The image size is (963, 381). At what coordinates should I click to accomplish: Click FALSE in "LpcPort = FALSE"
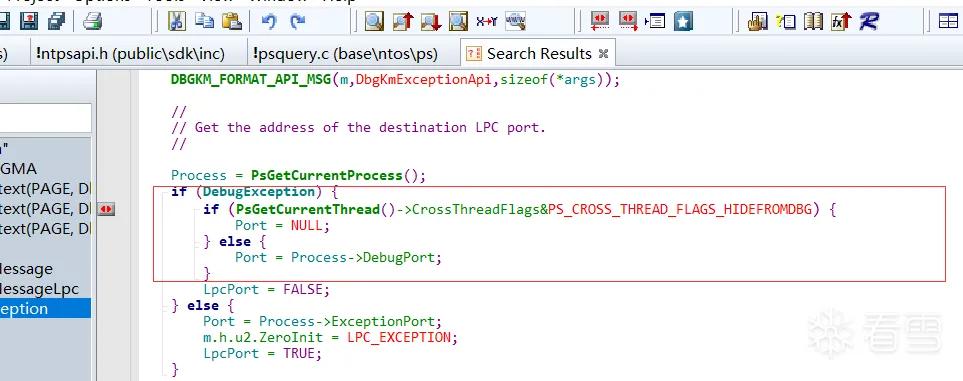(303, 289)
